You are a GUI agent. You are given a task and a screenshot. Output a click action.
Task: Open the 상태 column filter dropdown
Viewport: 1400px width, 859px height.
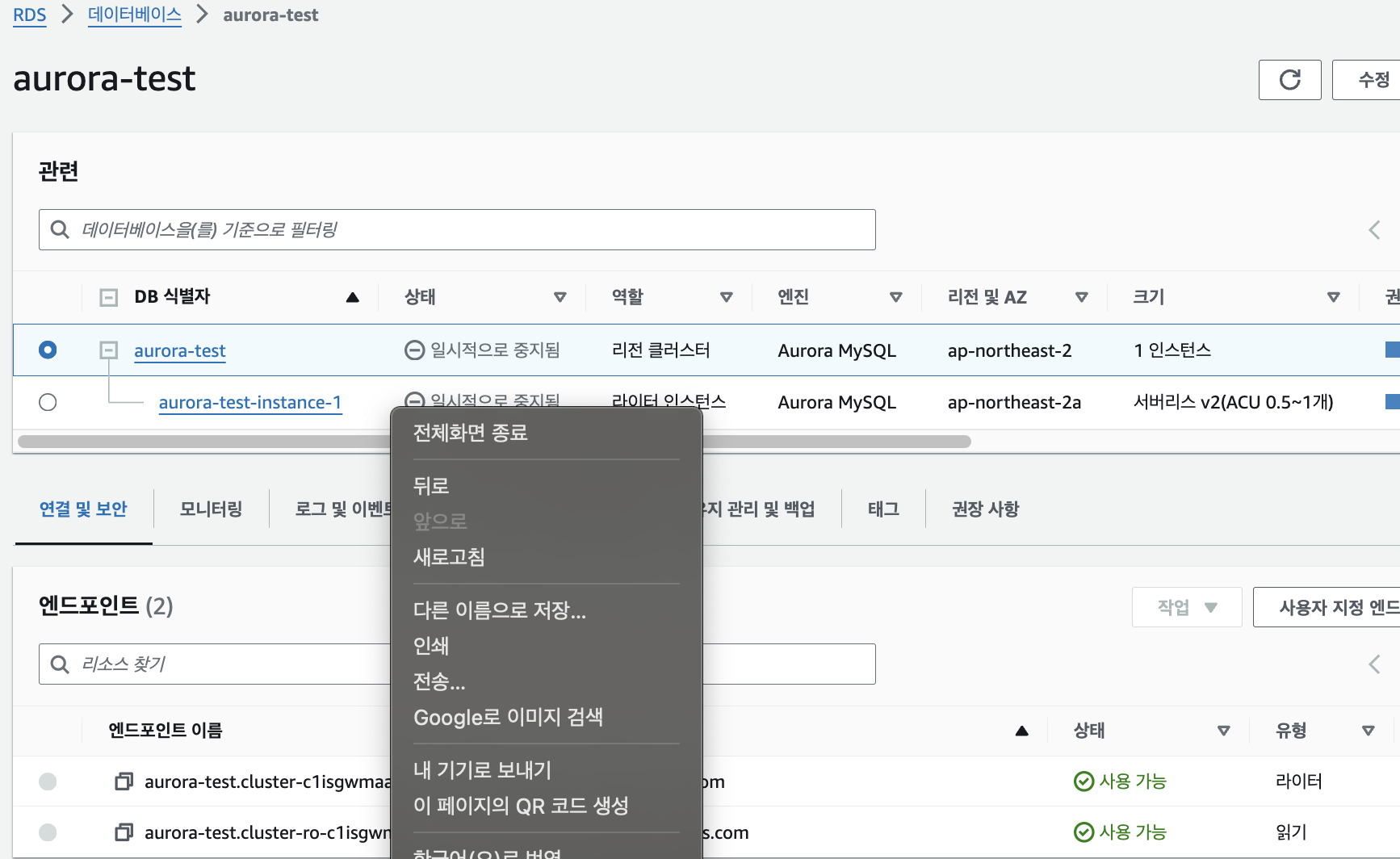560,297
